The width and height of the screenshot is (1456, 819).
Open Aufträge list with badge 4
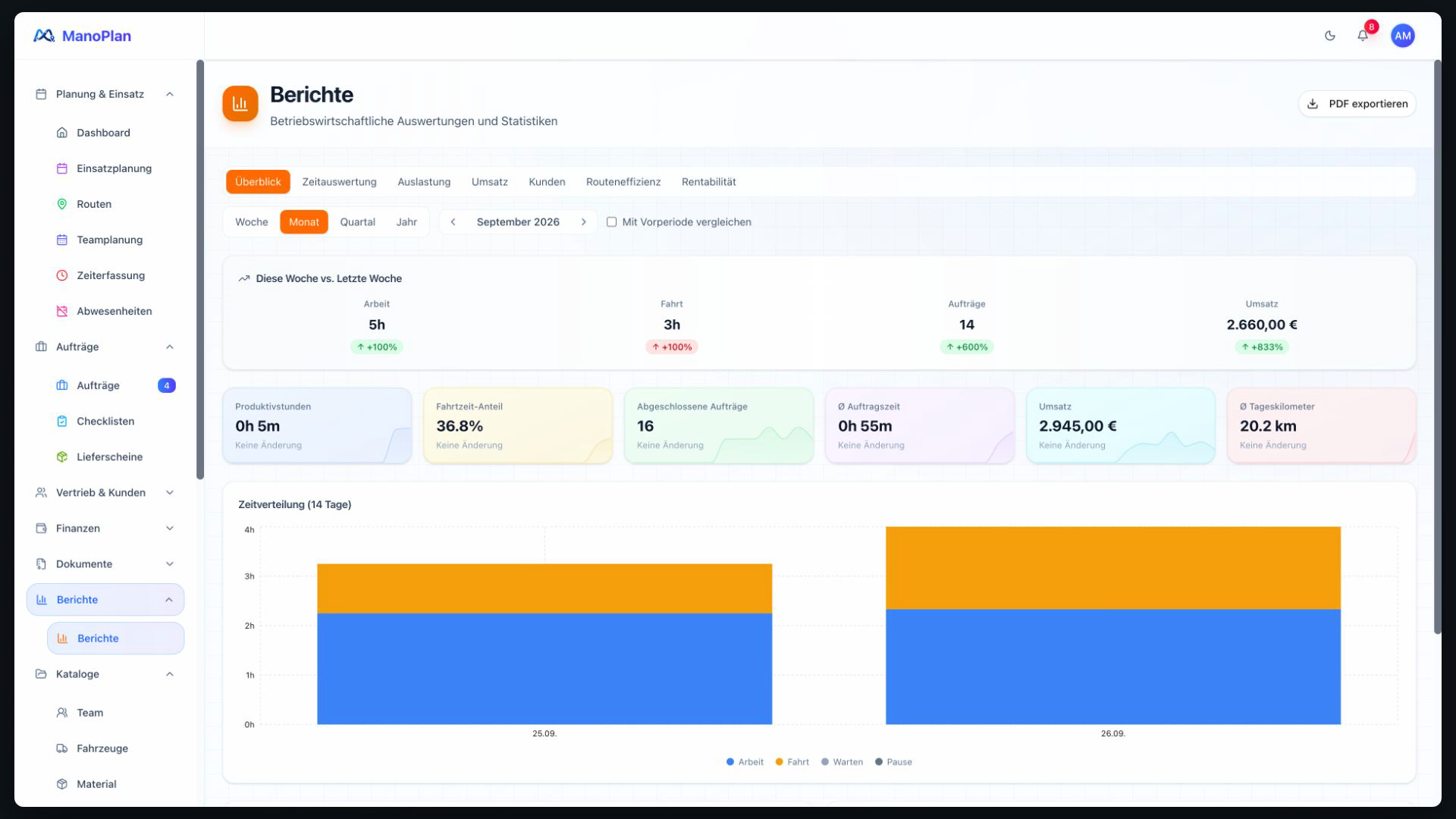coord(115,385)
